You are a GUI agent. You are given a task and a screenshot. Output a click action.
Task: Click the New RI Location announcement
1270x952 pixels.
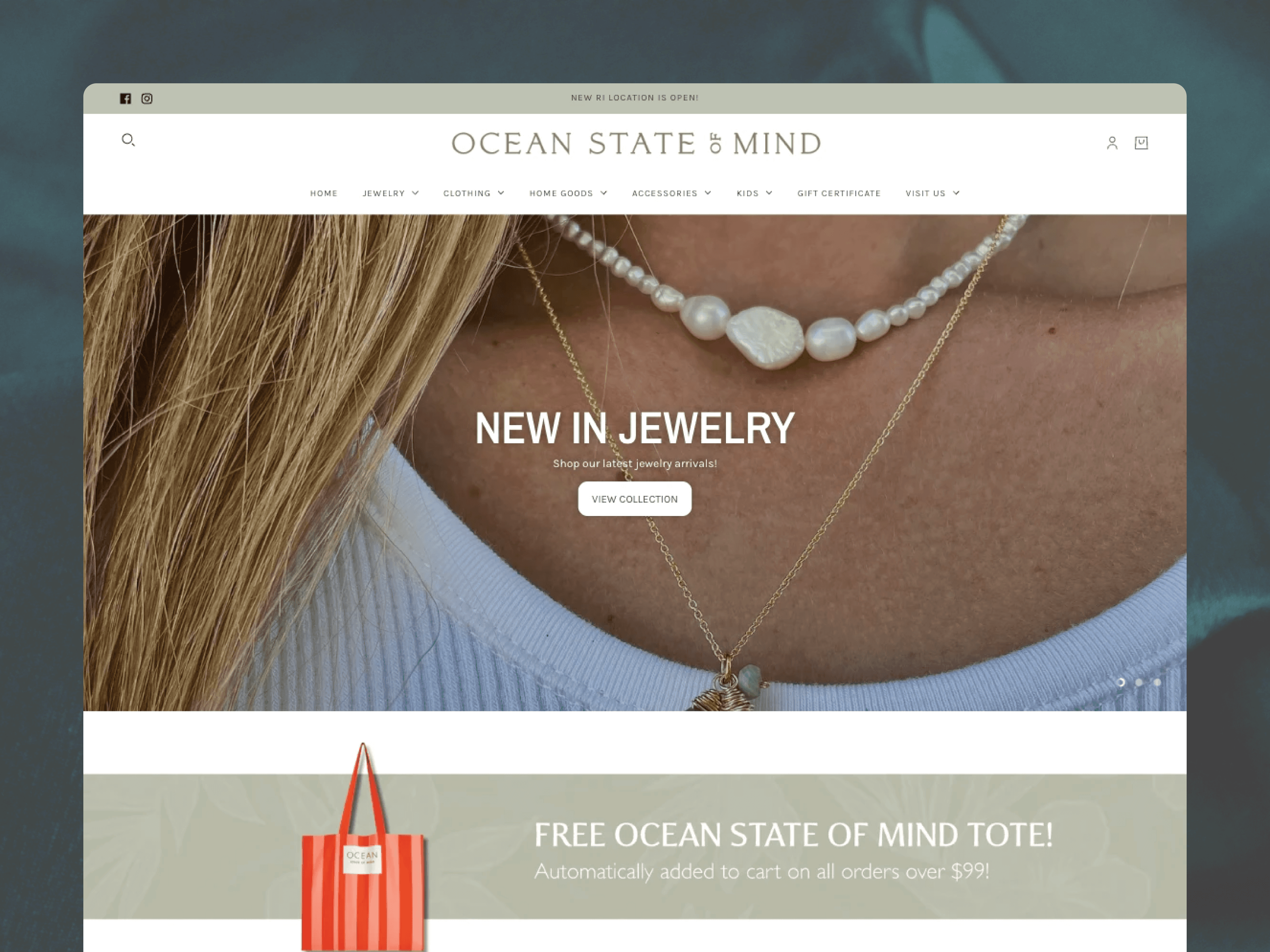point(635,98)
